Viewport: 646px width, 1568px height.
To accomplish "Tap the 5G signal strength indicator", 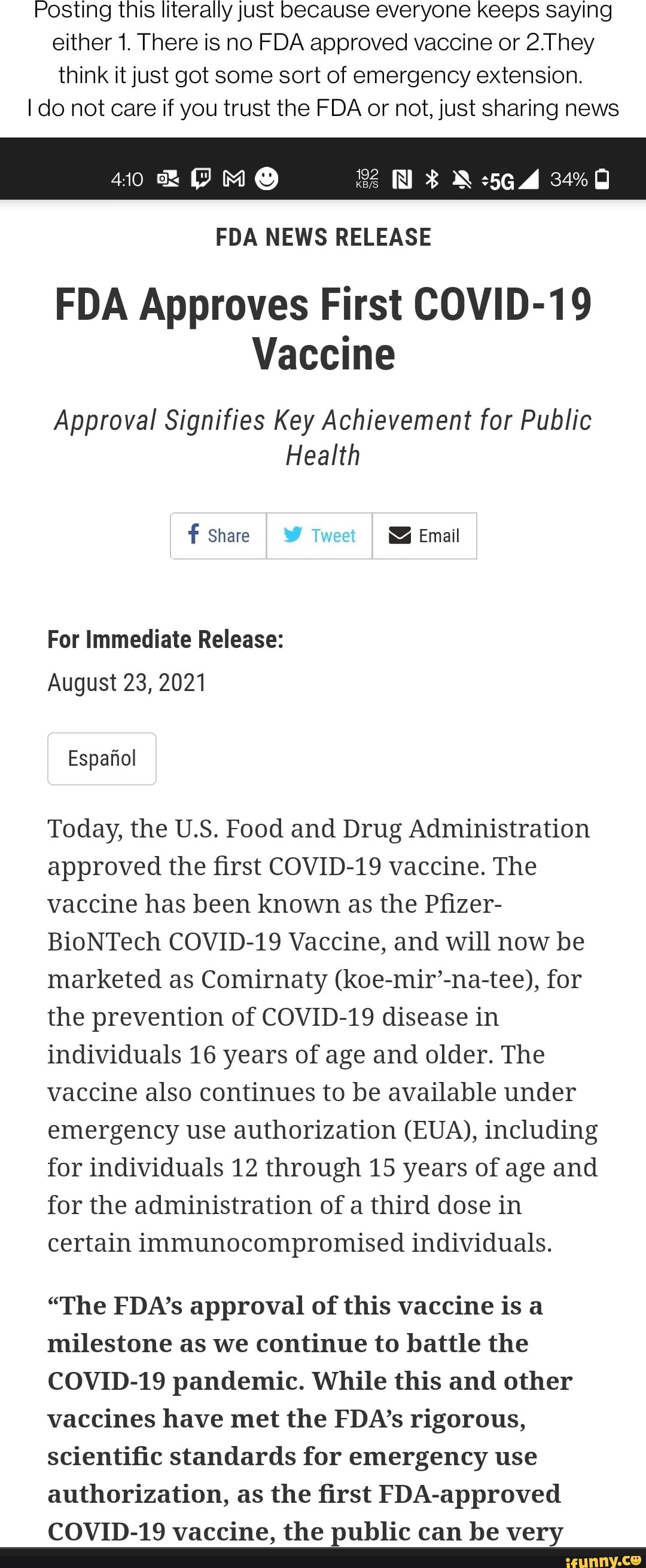I will 510,179.
